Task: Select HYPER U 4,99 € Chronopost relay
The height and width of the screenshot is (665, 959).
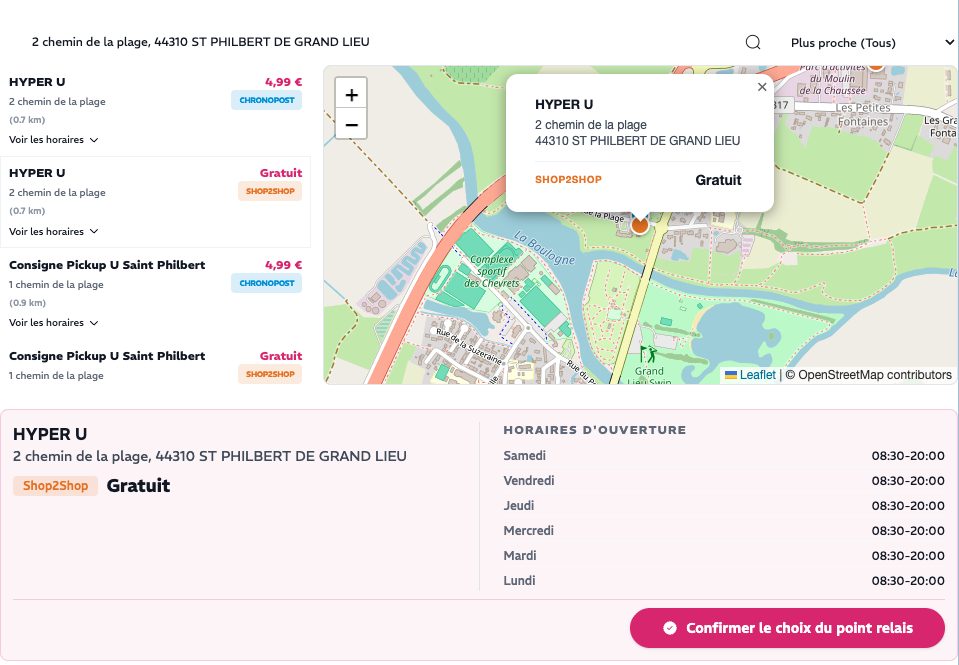Action: (155, 111)
